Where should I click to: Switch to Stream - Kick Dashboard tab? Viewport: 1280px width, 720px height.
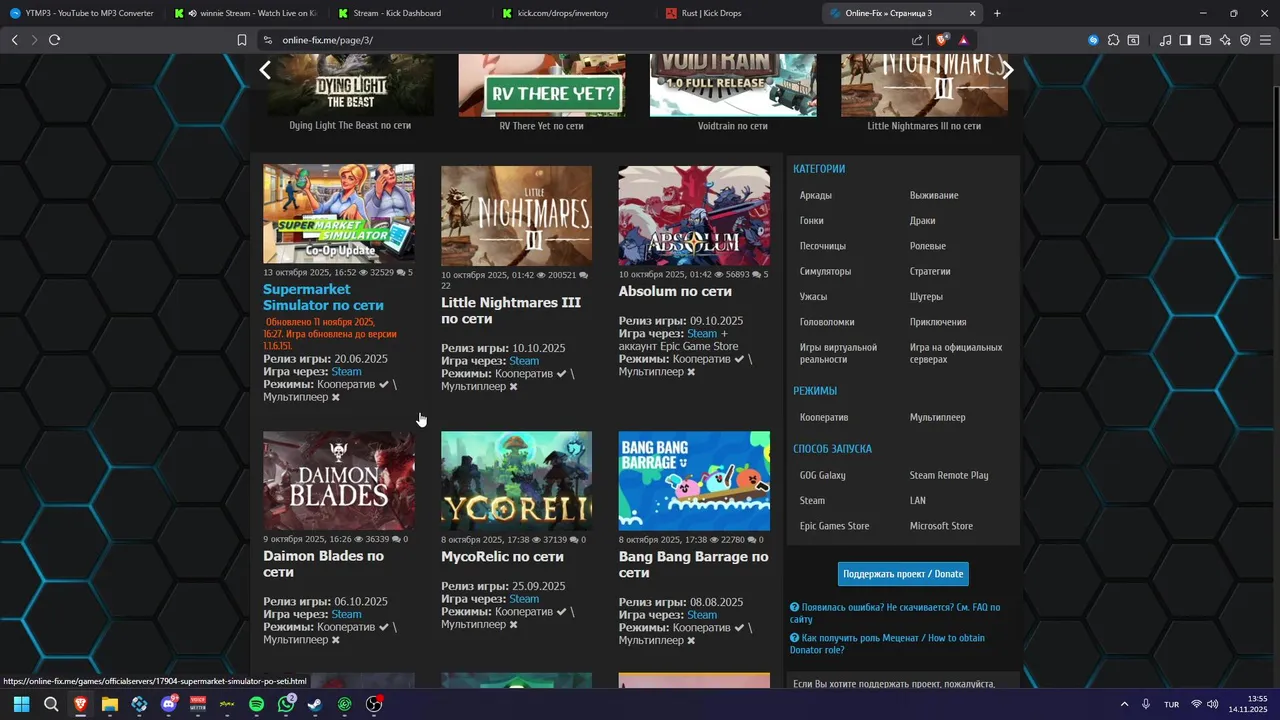410,13
